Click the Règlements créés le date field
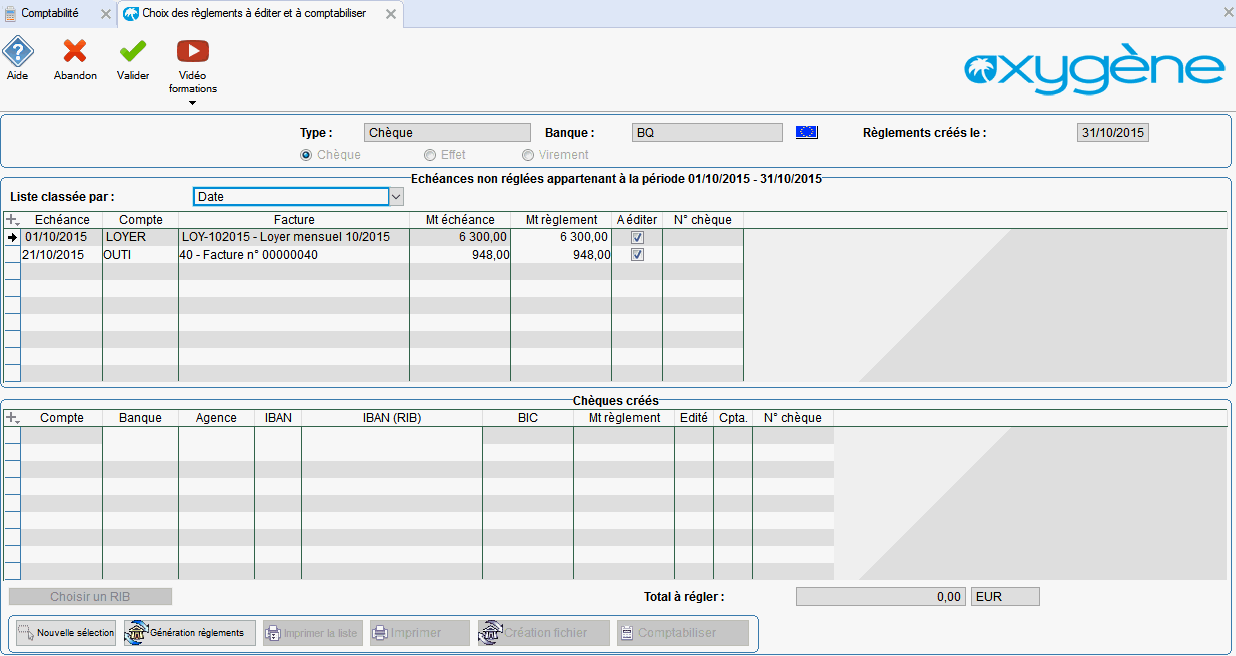The width and height of the screenshot is (1236, 656). click(x=1114, y=132)
